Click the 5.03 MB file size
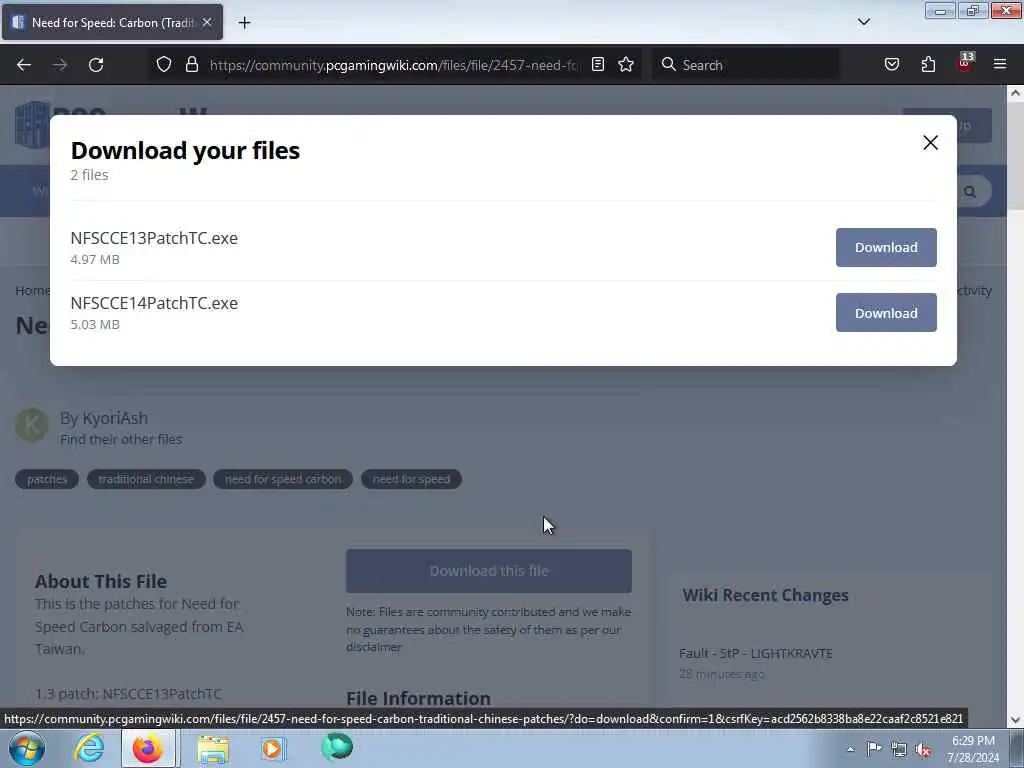 tap(95, 325)
